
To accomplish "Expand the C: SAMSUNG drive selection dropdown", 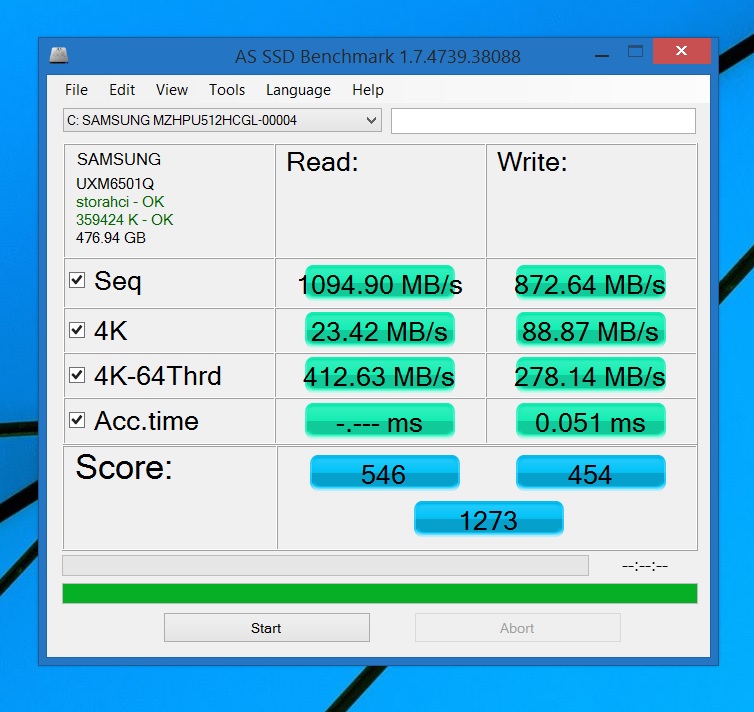I will 222,120.
